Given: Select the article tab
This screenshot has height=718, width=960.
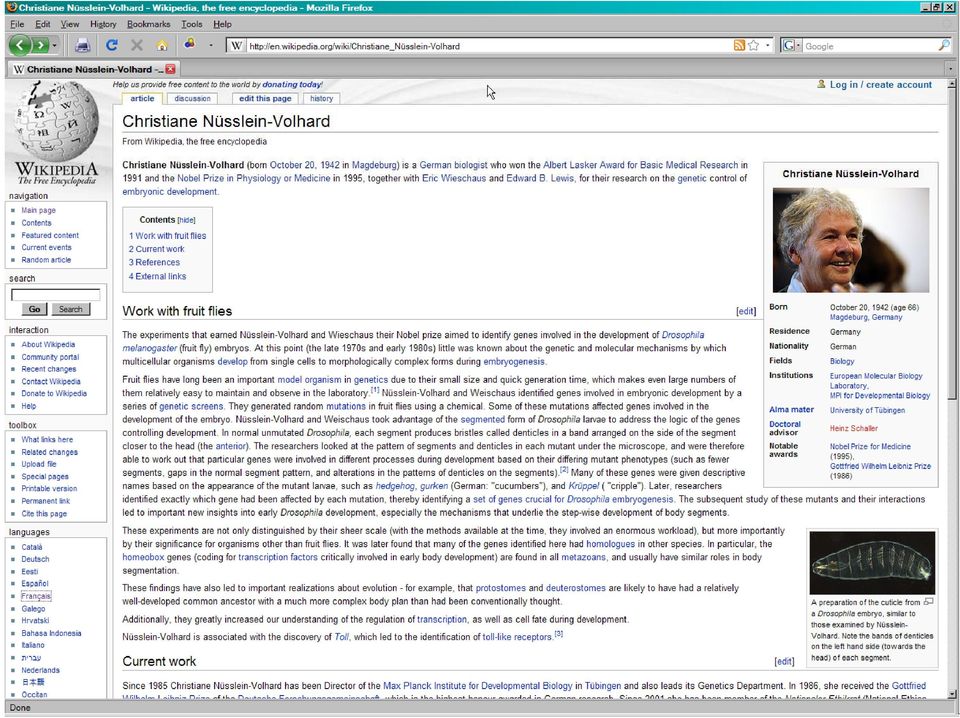Looking at the screenshot, I should (x=142, y=99).
